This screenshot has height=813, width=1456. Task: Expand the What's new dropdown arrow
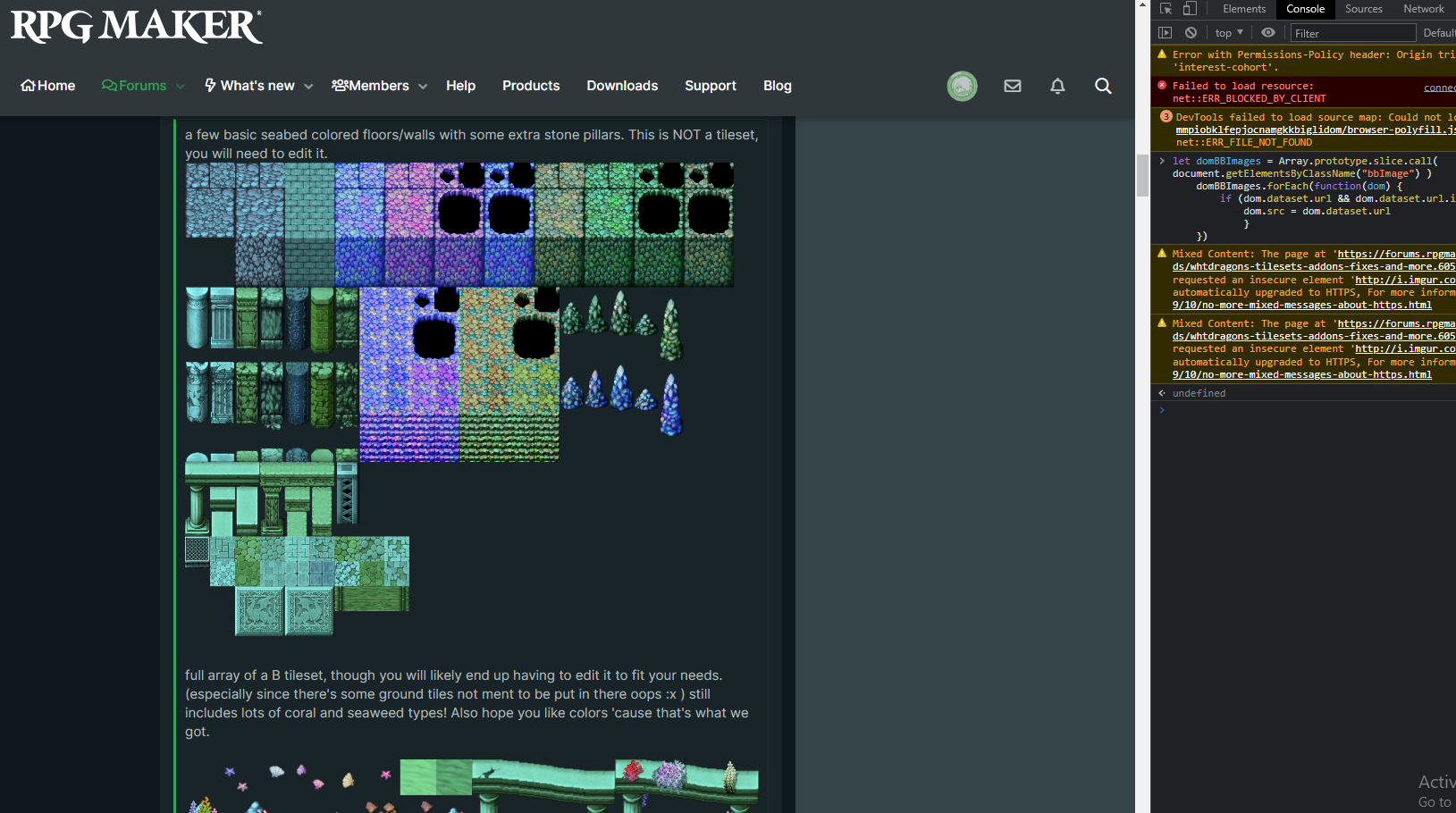pyautogui.click(x=308, y=87)
